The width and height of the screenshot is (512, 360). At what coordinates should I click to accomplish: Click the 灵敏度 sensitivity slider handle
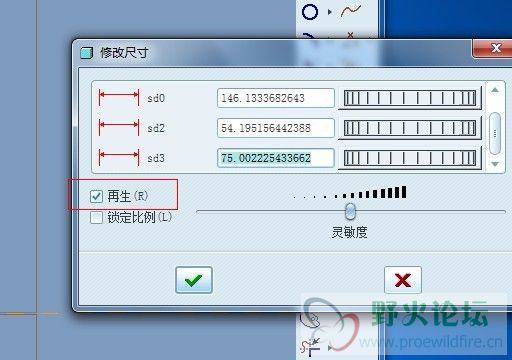point(350,211)
